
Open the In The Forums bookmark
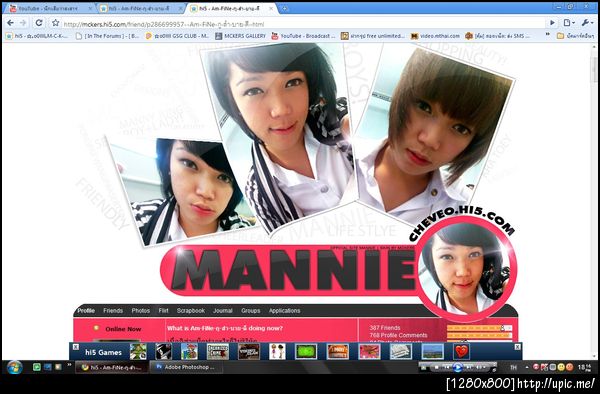(x=108, y=36)
